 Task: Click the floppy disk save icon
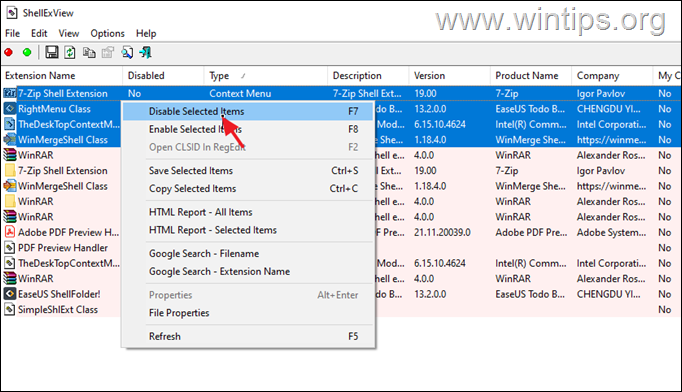point(52,53)
